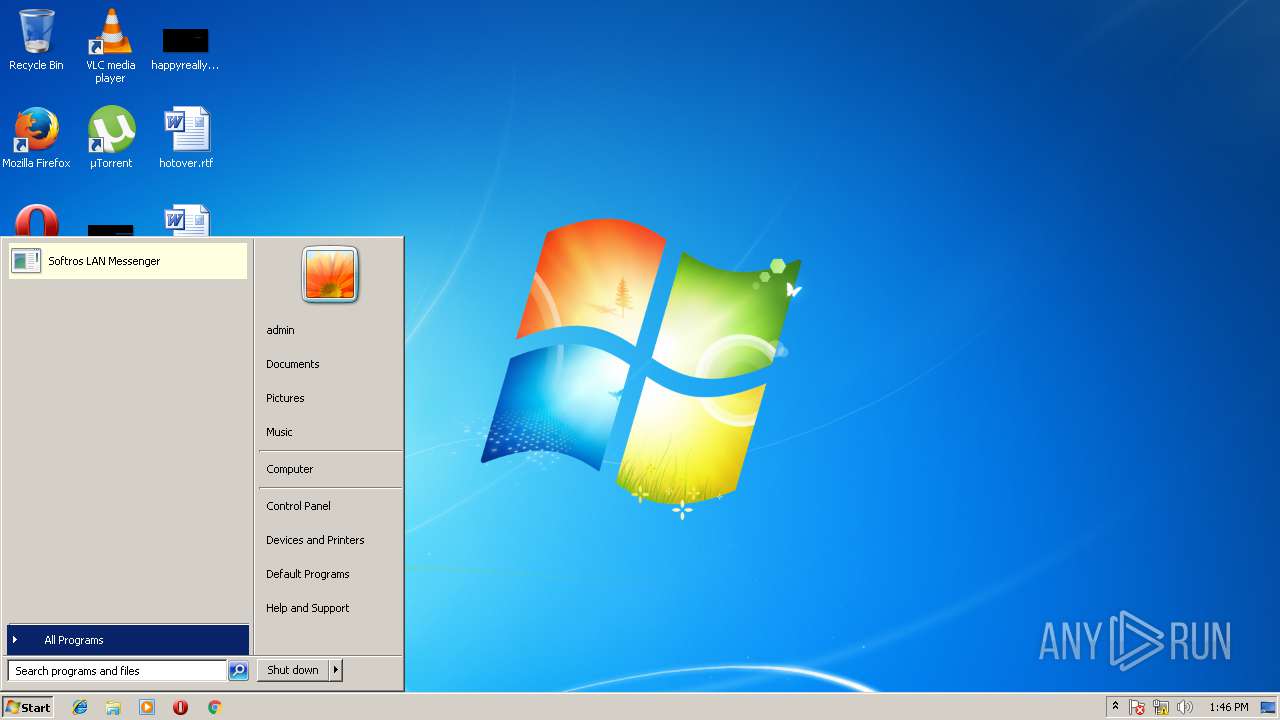This screenshot has width=1280, height=720.
Task: Click the Shut down button
Action: [293, 670]
